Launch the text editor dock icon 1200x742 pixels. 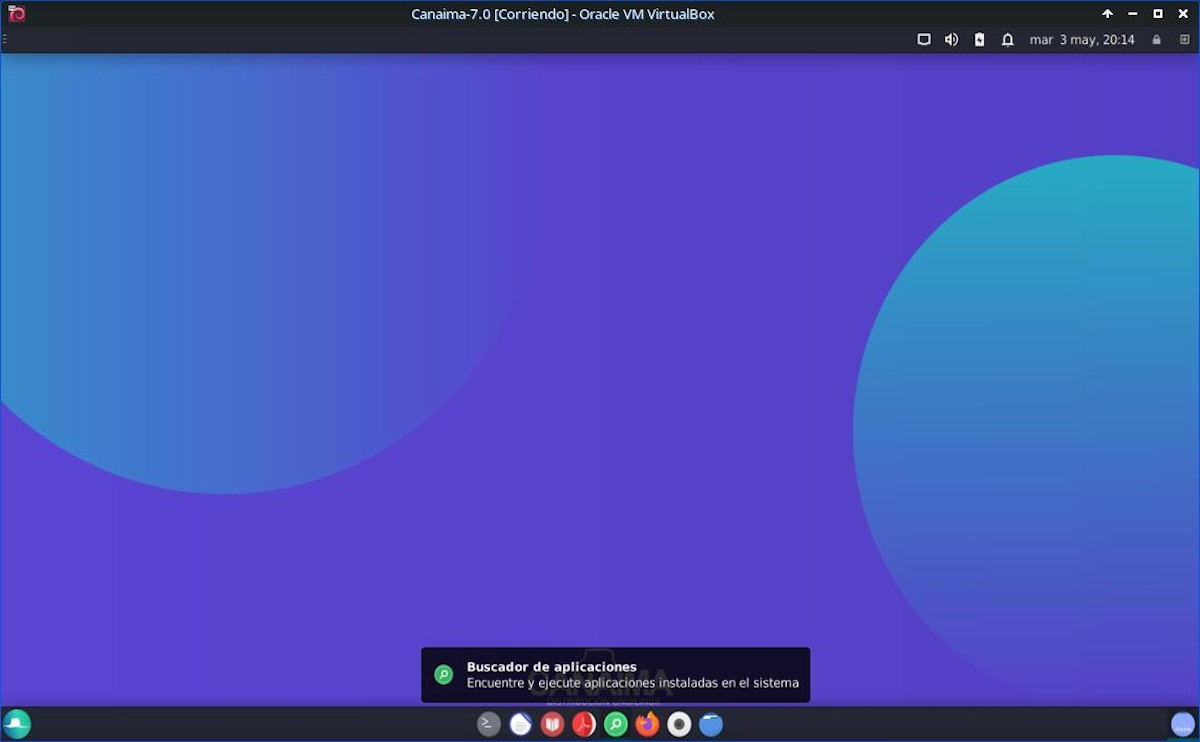point(520,724)
